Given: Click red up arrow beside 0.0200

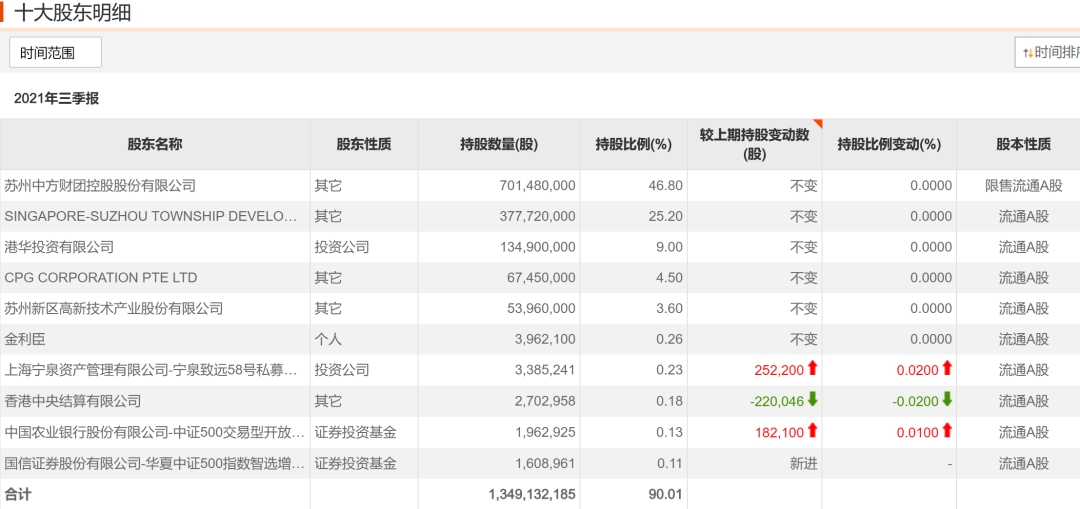Looking at the screenshot, I should click(947, 368).
